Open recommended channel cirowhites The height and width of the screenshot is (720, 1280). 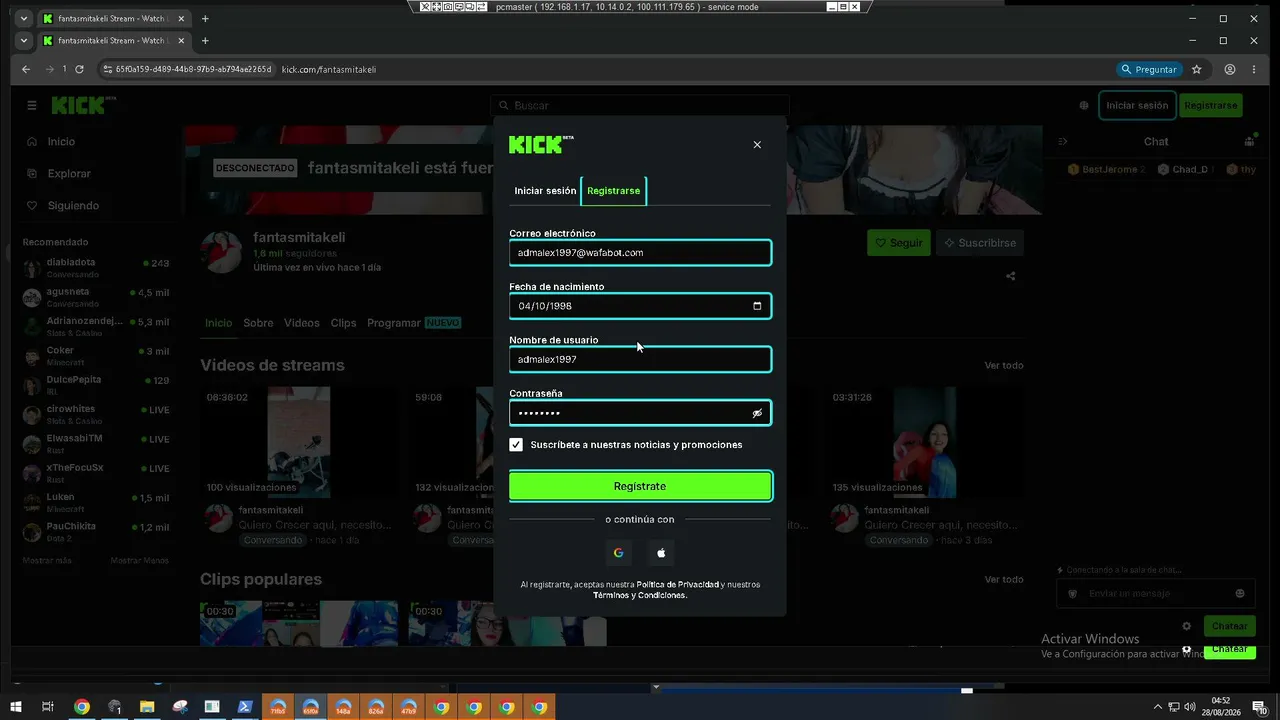pyautogui.click(x=96, y=414)
